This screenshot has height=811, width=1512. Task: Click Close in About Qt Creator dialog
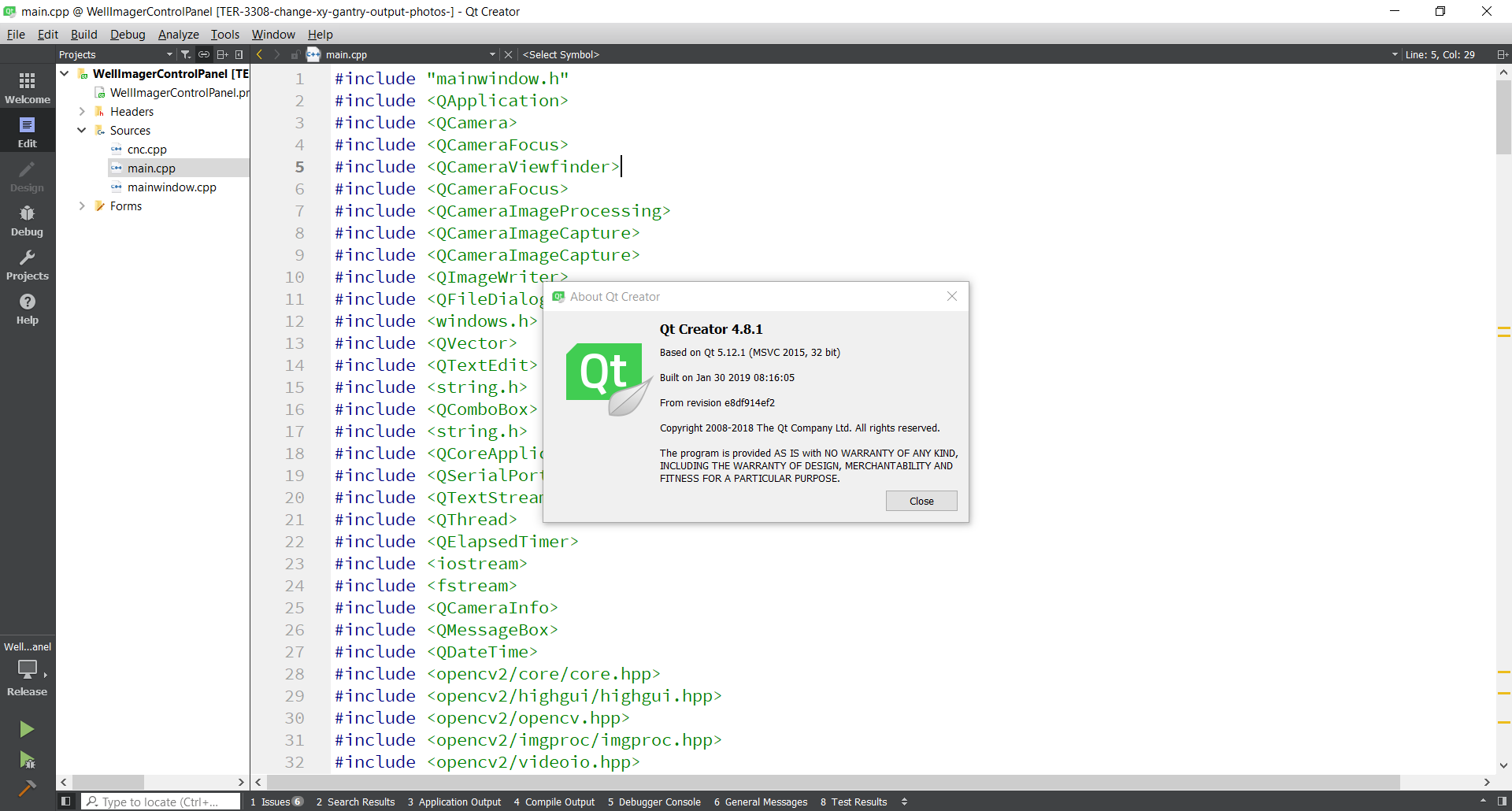pos(921,502)
